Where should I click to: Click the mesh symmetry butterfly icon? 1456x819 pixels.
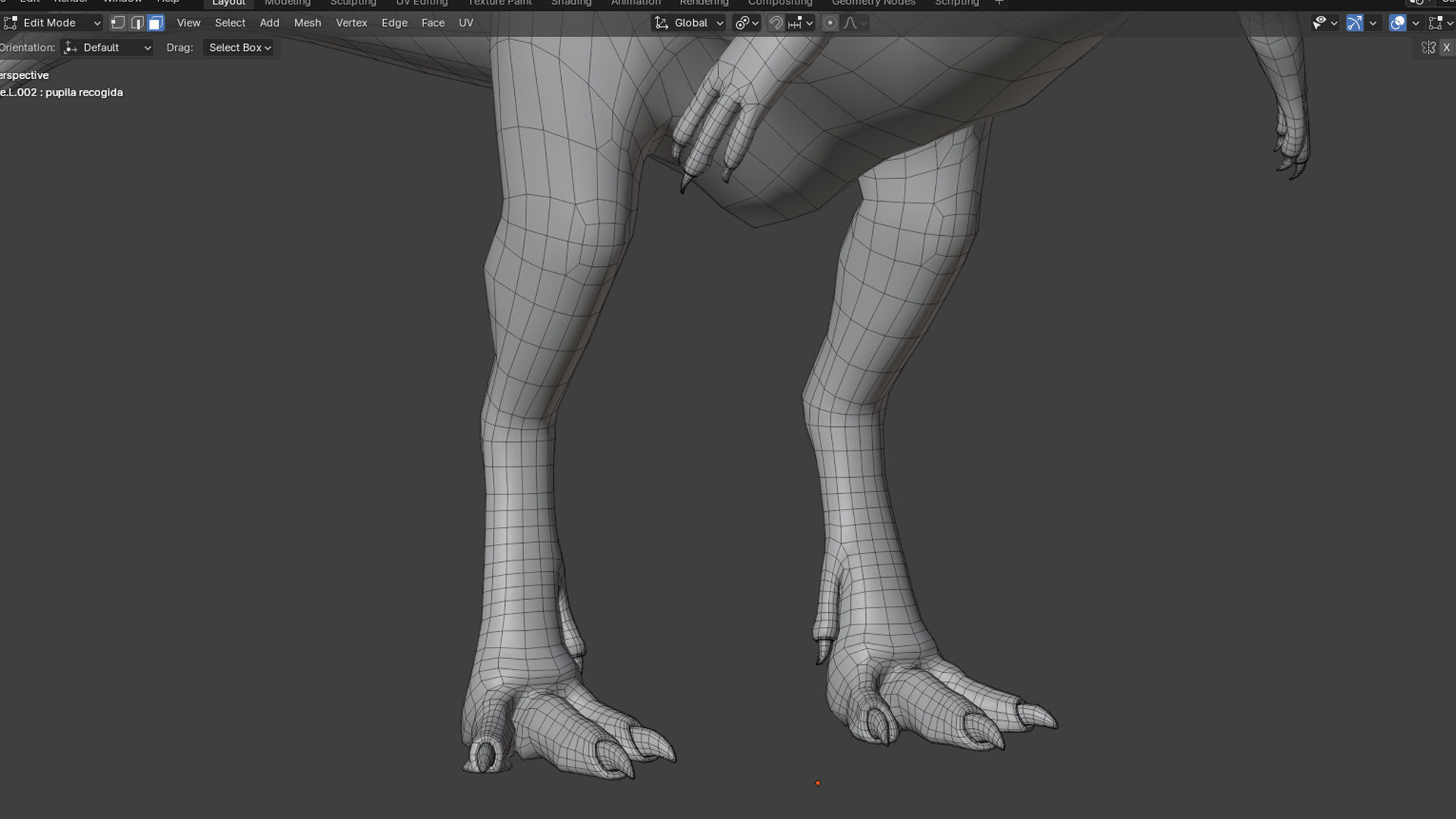1428,48
